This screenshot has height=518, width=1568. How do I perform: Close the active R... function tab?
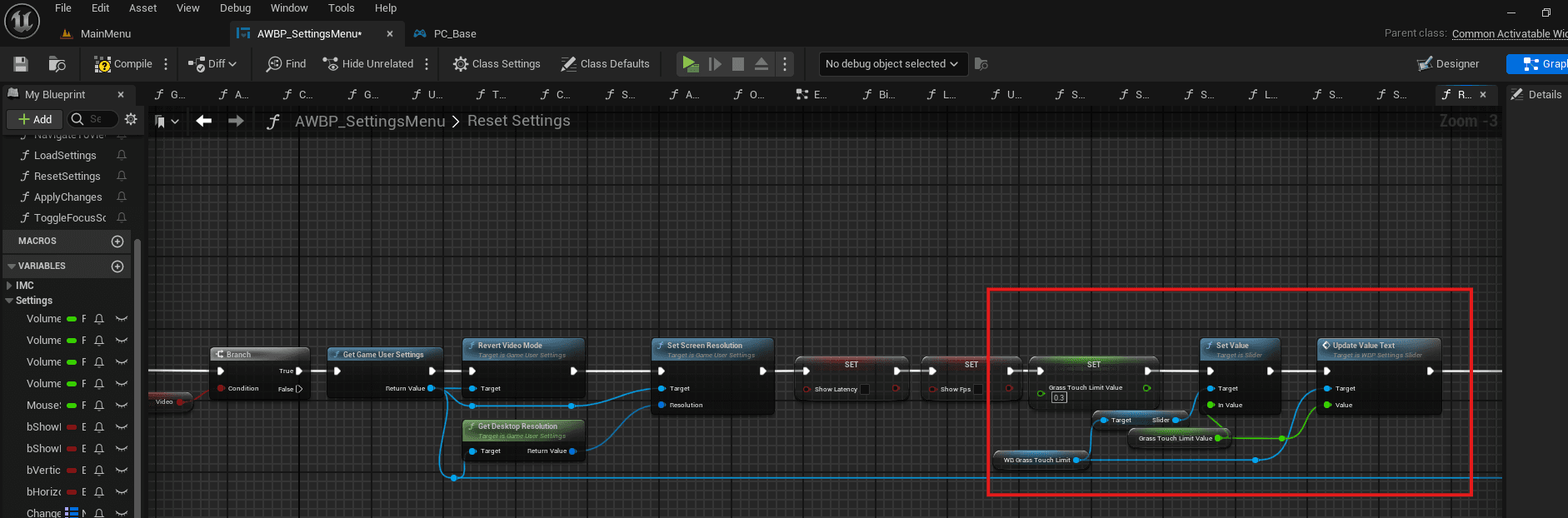(x=1483, y=95)
